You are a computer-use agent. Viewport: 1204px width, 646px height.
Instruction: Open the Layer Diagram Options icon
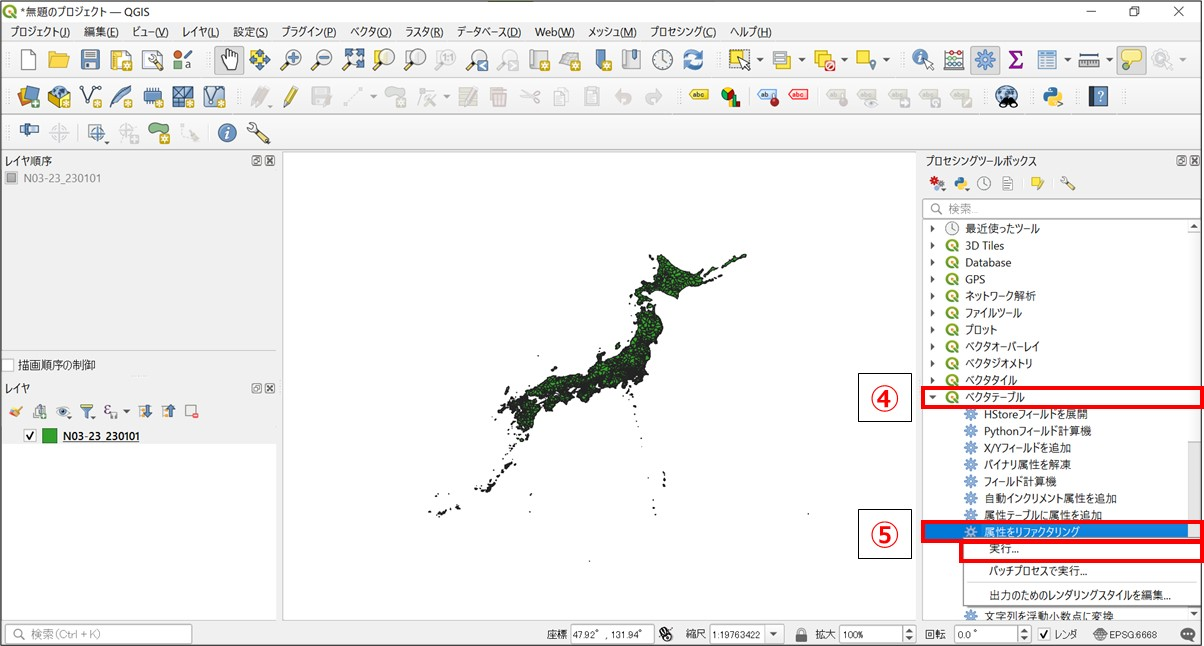(731, 97)
